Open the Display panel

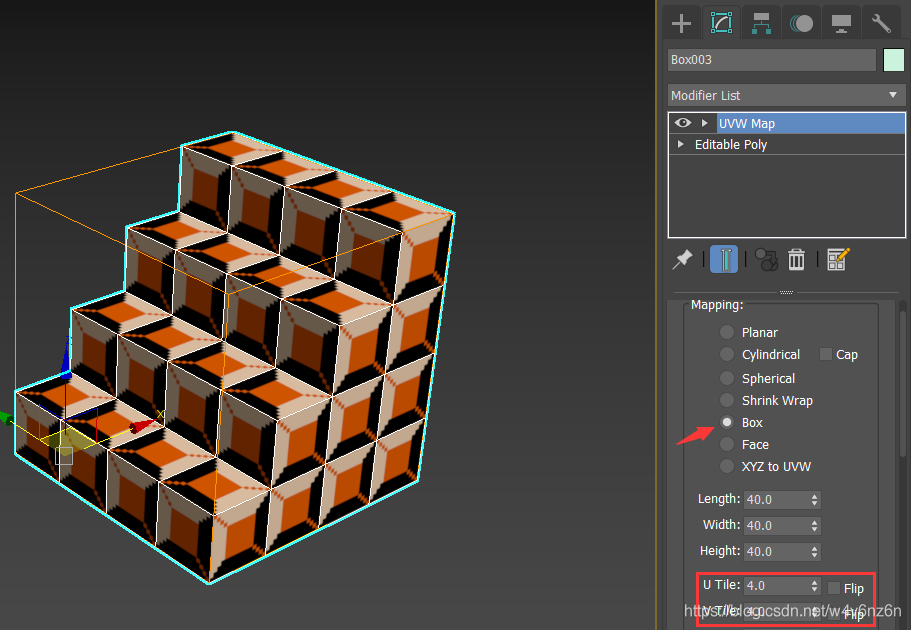tap(841, 22)
